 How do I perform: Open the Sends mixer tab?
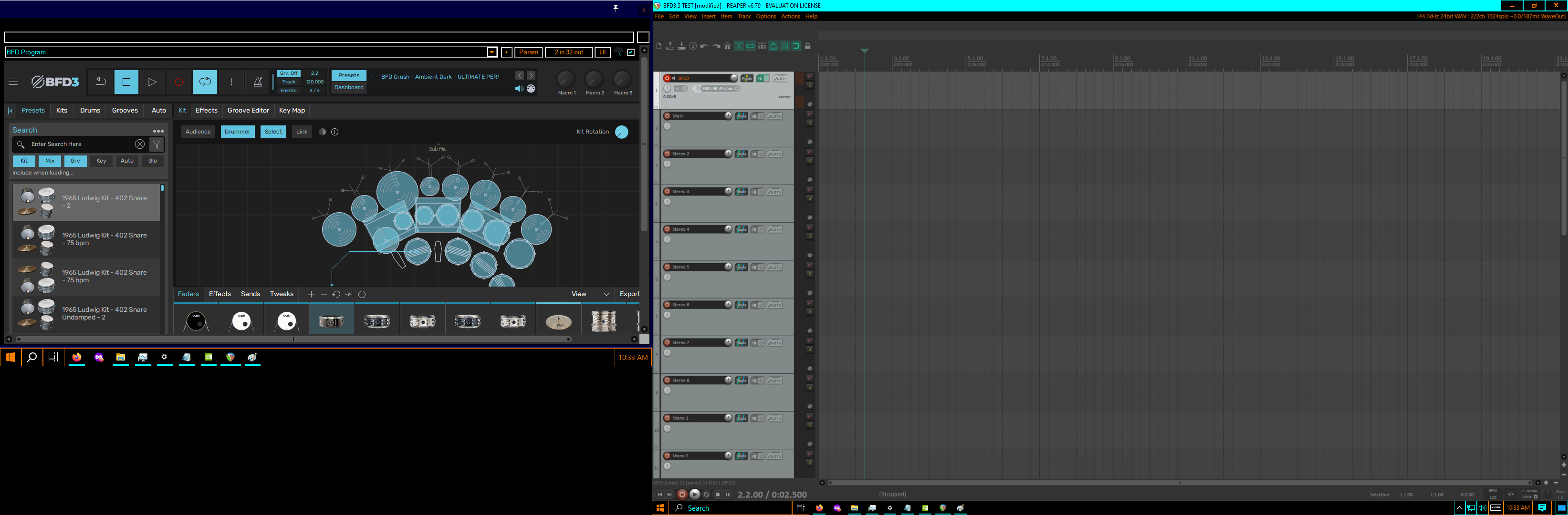coord(250,294)
